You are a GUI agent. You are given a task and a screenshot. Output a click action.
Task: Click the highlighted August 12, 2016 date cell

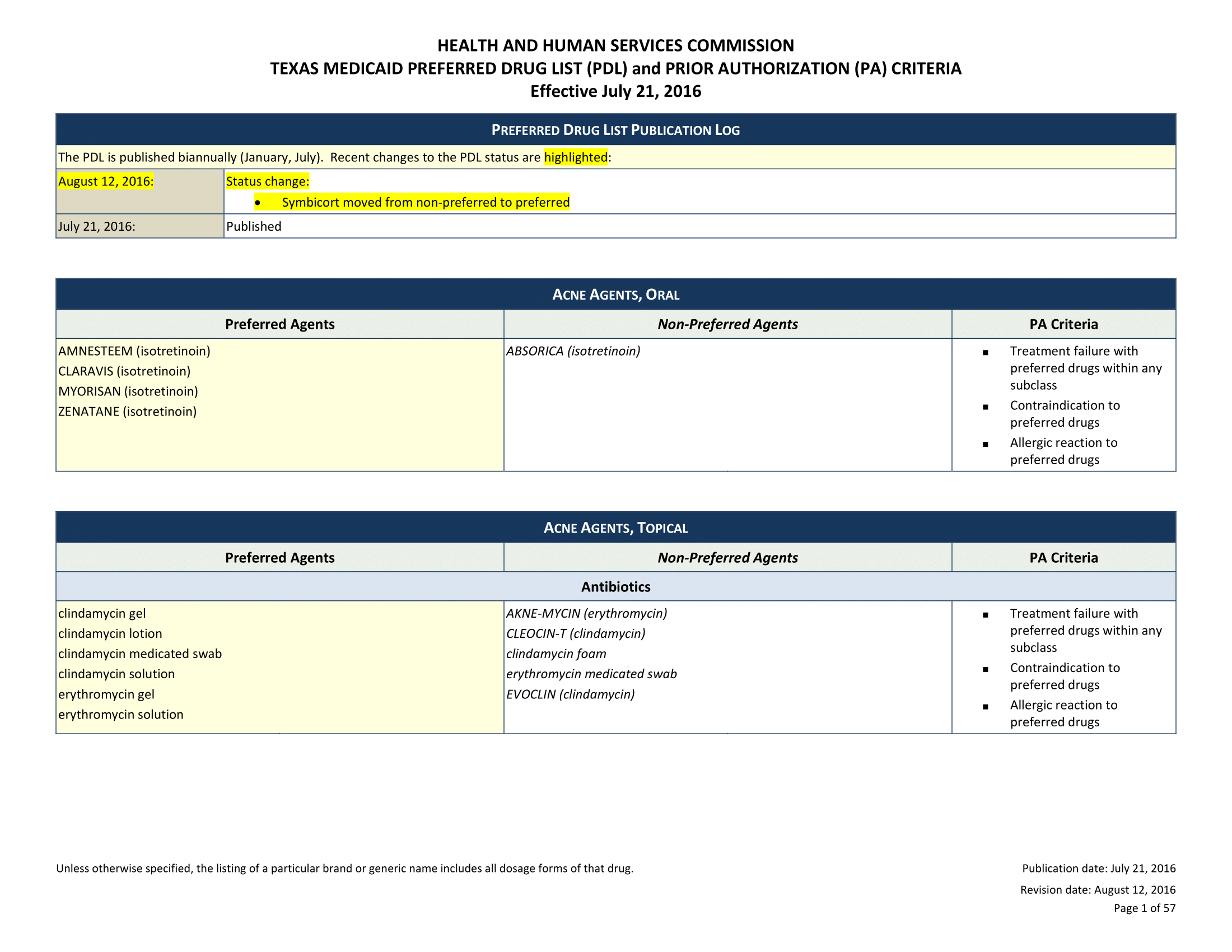tap(106, 181)
